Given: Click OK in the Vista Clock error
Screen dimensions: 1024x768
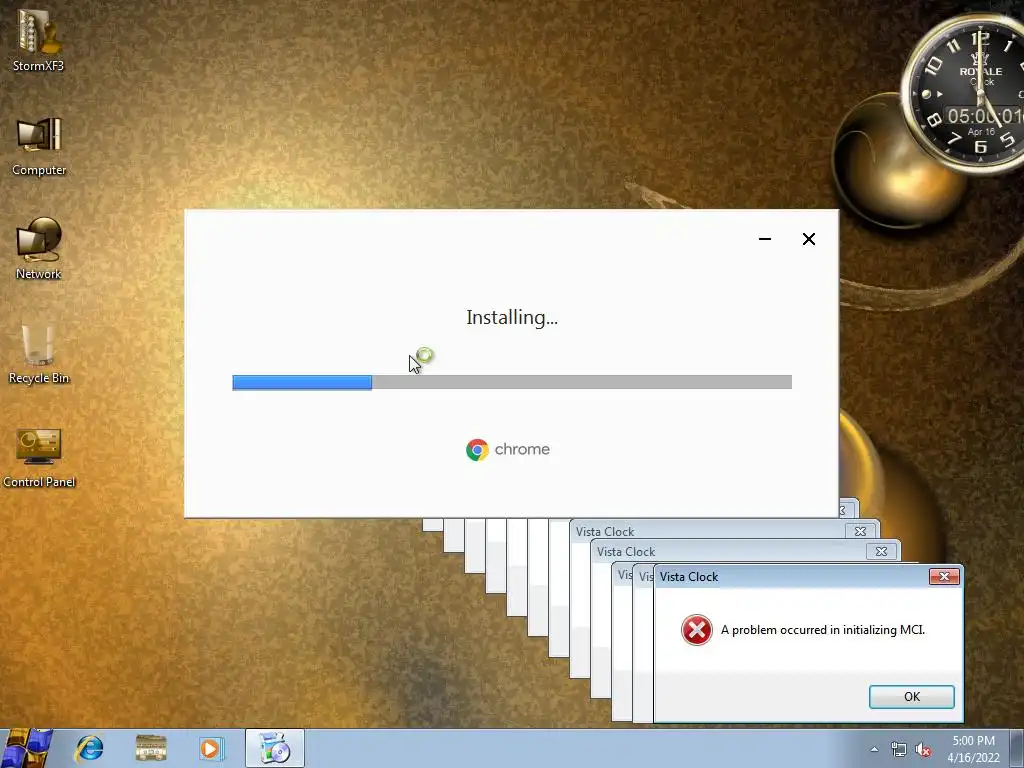Looking at the screenshot, I should [912, 697].
